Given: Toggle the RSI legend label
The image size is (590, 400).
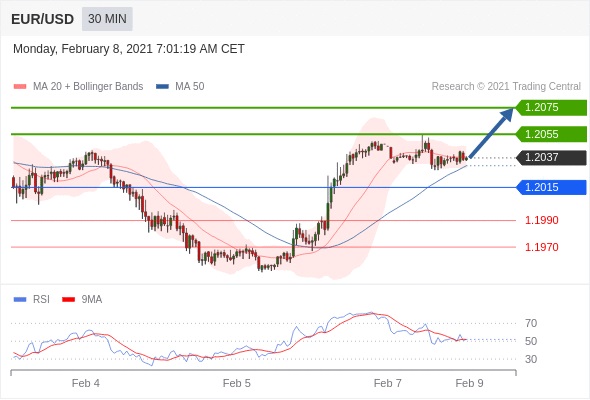Looking at the screenshot, I should click(41, 300).
